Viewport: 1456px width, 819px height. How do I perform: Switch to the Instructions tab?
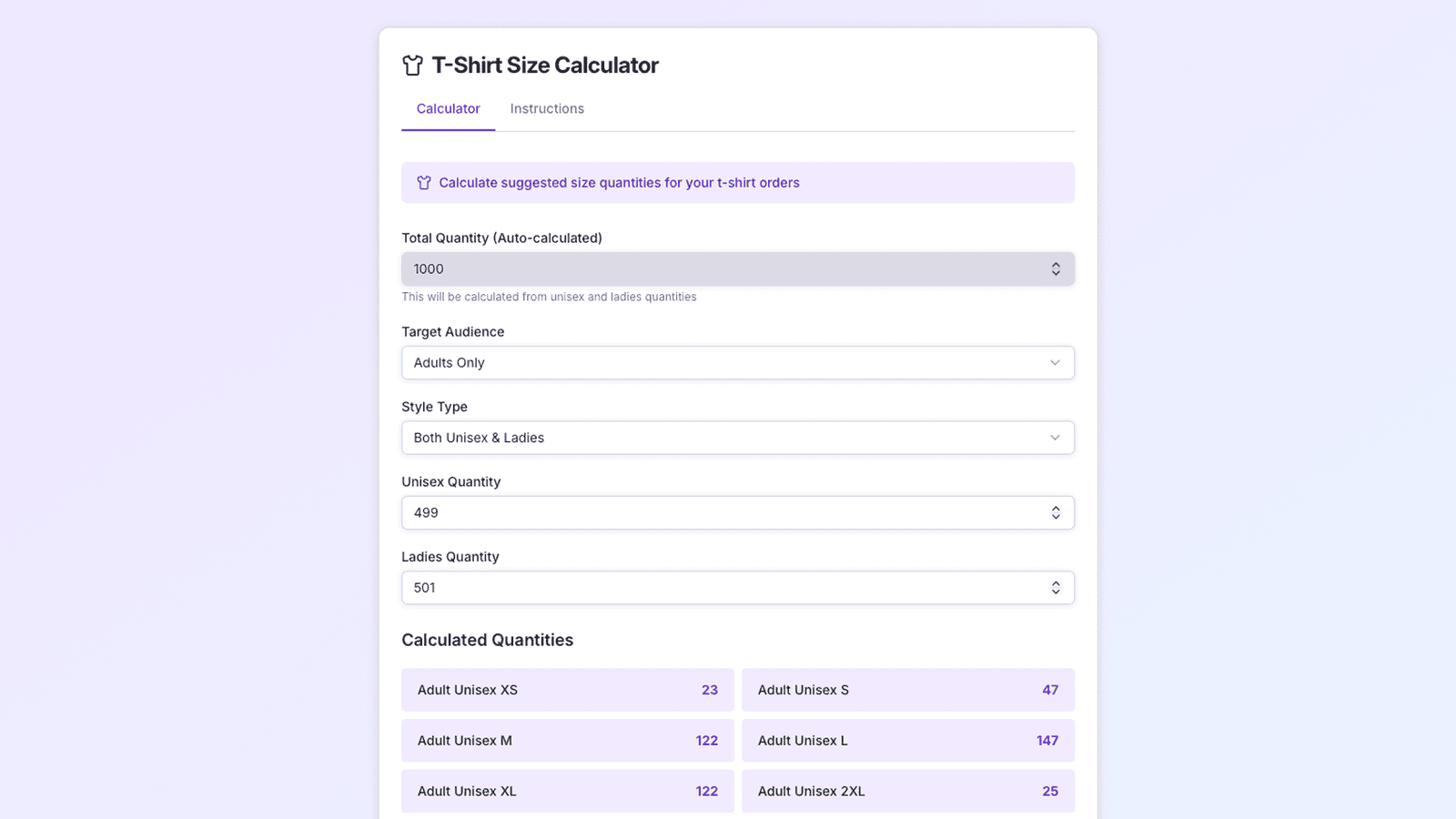tap(546, 108)
